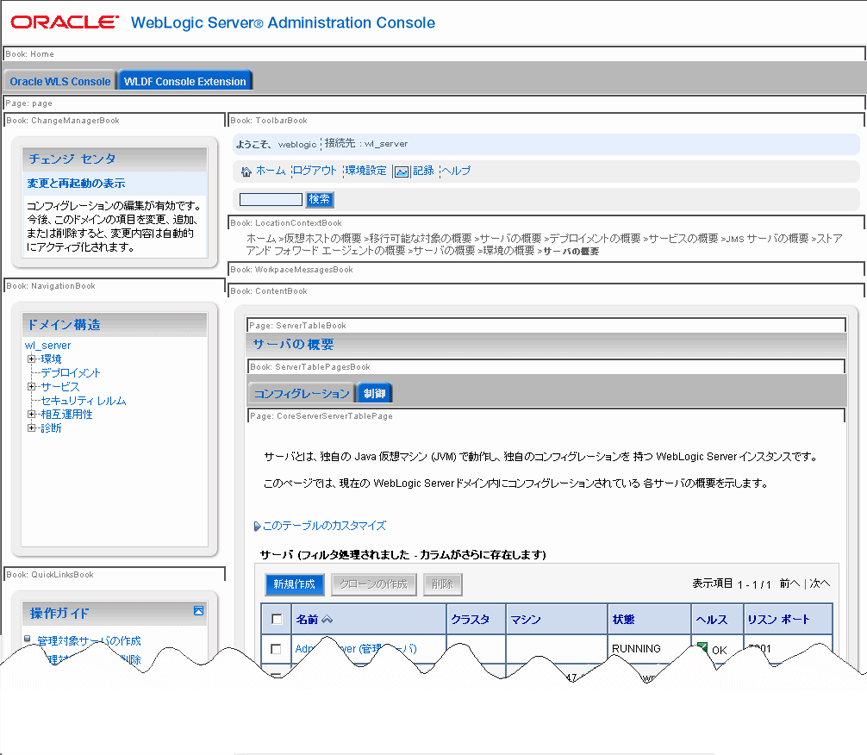The height and width of the screenshot is (755, 867).
Task: Open the 環境設定 link
Action: click(x=365, y=171)
